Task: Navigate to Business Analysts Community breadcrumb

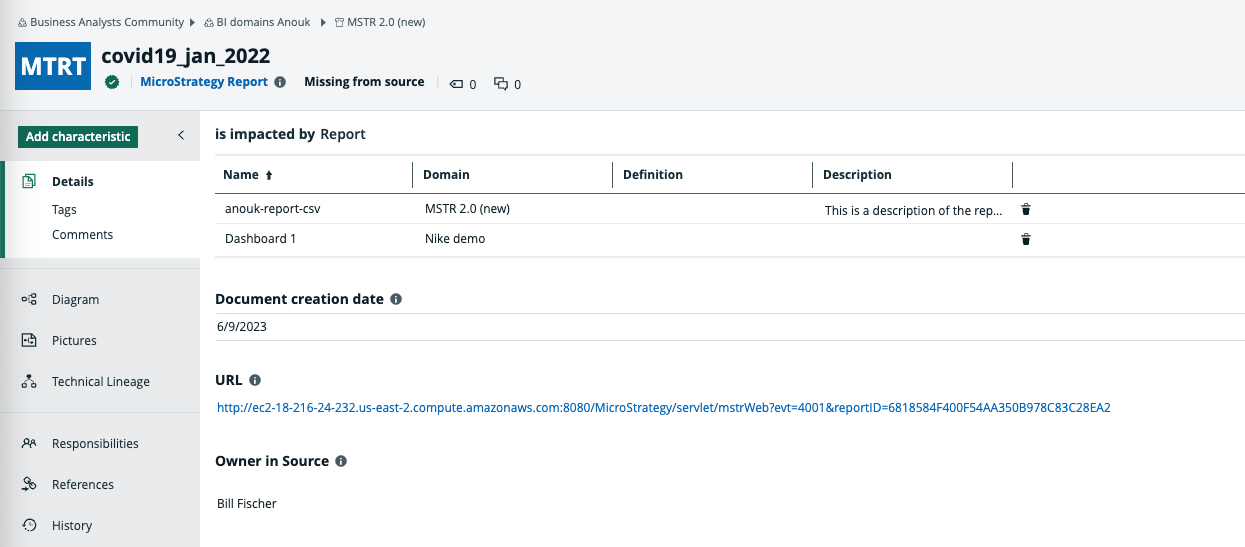Action: [x=107, y=21]
